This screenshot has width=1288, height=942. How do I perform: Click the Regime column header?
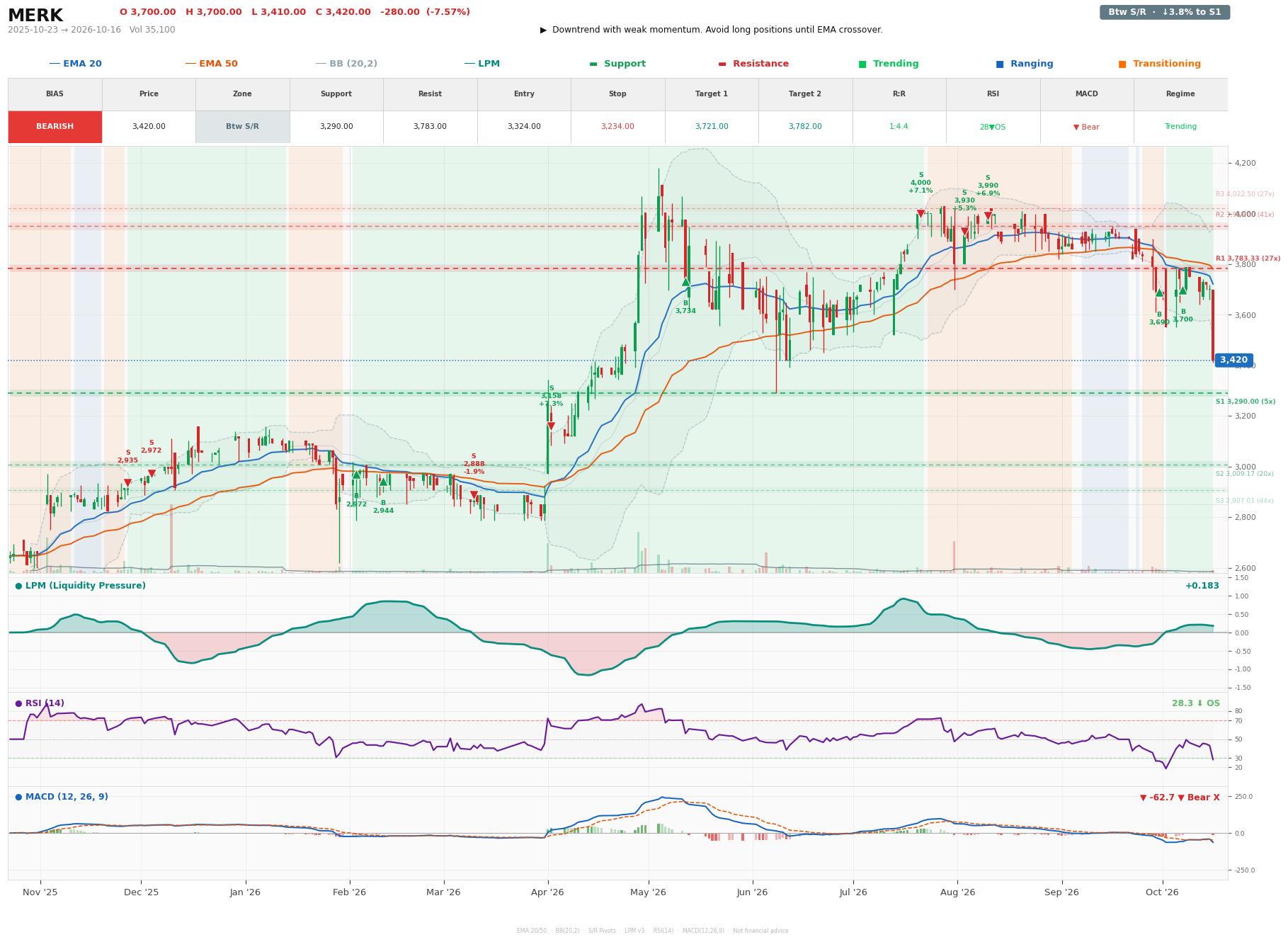[1180, 94]
